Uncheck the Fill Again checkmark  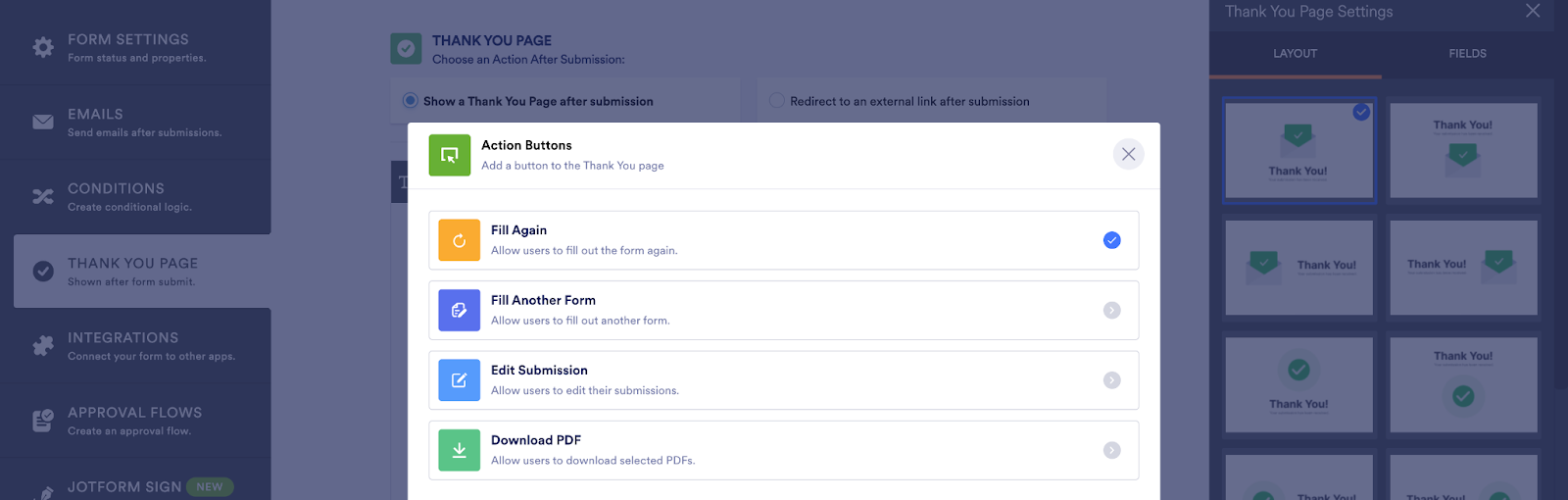1111,240
